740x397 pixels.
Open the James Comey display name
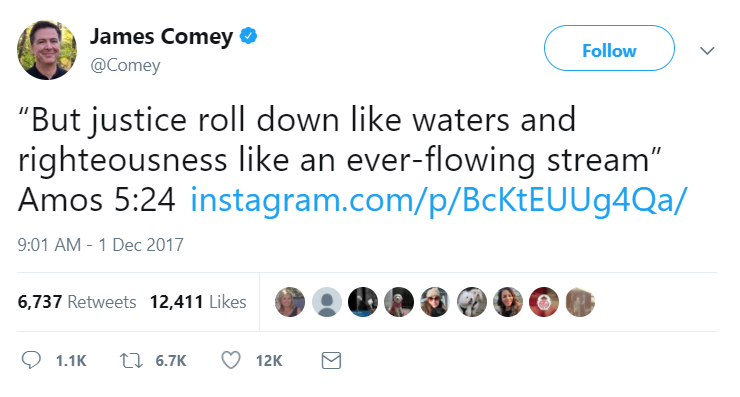coord(161,36)
